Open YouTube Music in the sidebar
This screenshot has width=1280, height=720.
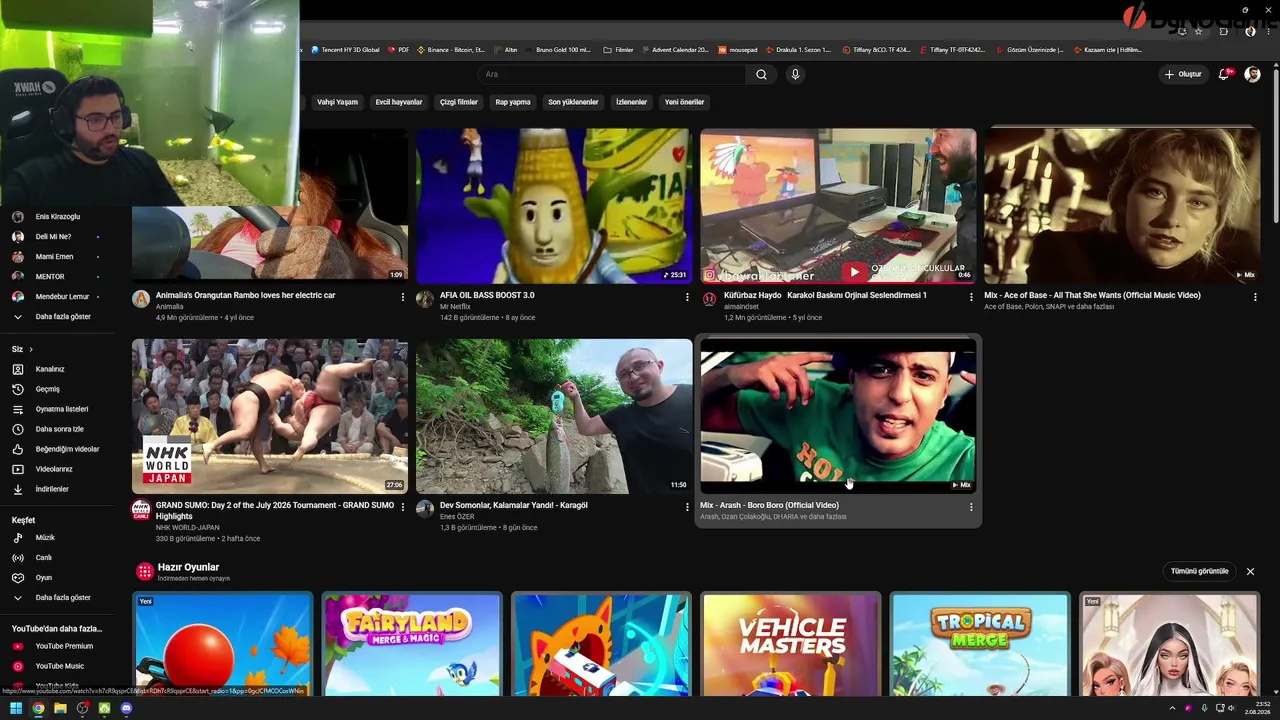click(58, 666)
